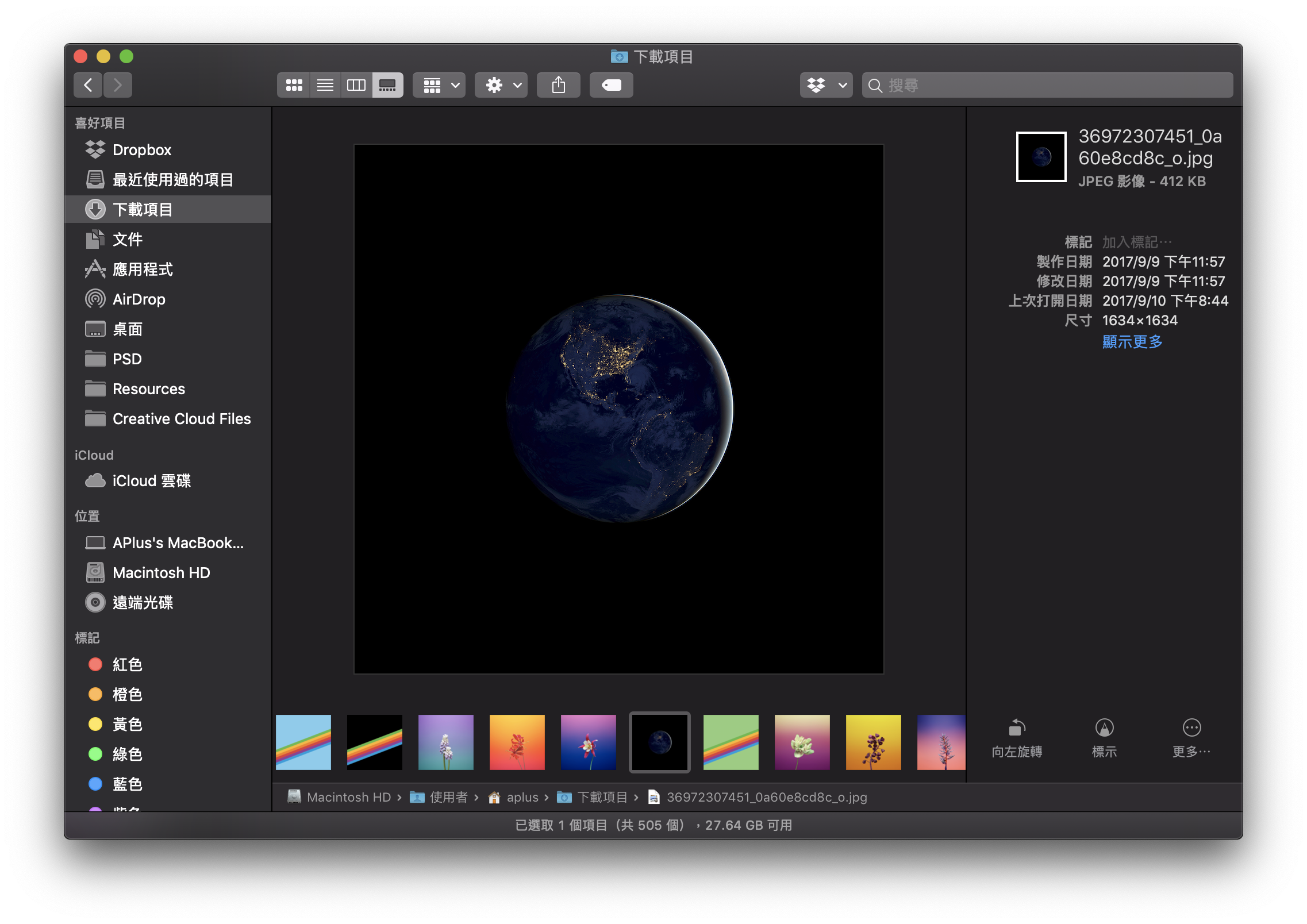Open 桌面 in the sidebar
The height and width of the screenshot is (924, 1307).
coord(168,329)
